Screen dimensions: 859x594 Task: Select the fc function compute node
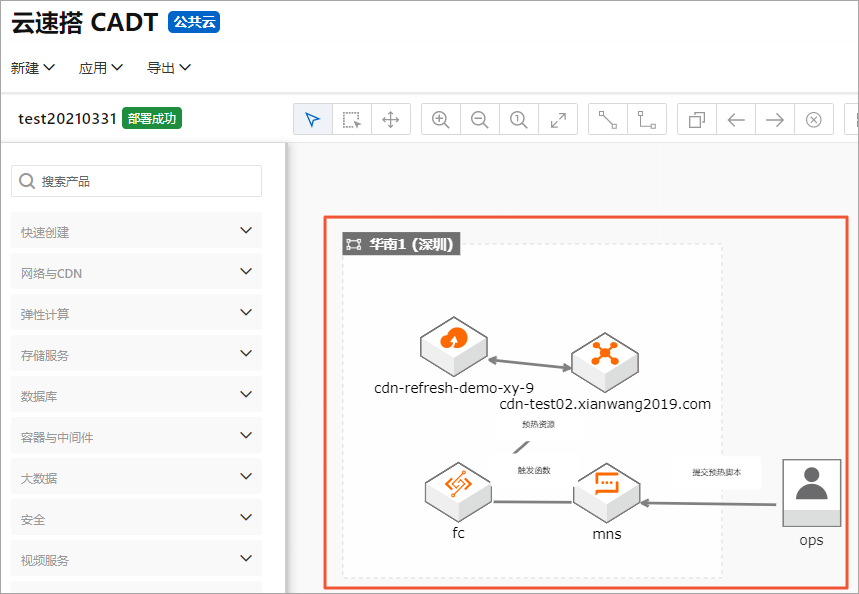(458, 492)
